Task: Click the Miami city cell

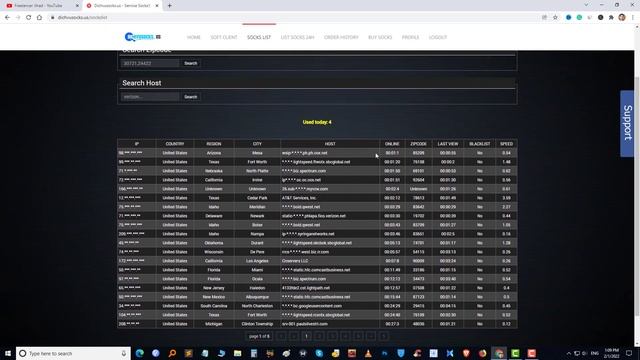Action: click(x=257, y=270)
